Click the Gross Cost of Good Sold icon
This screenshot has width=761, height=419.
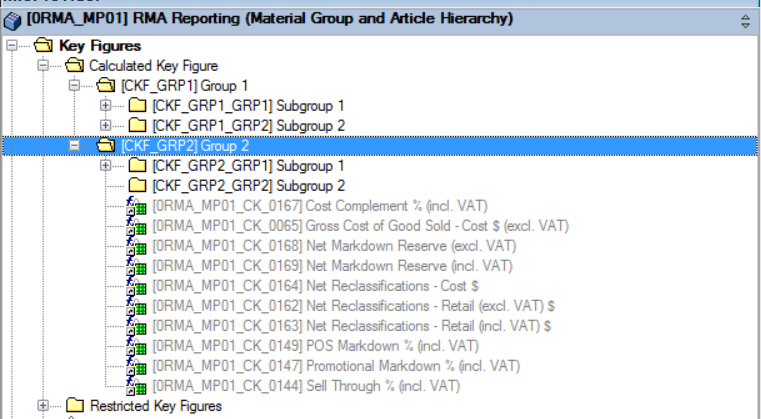pos(137,226)
